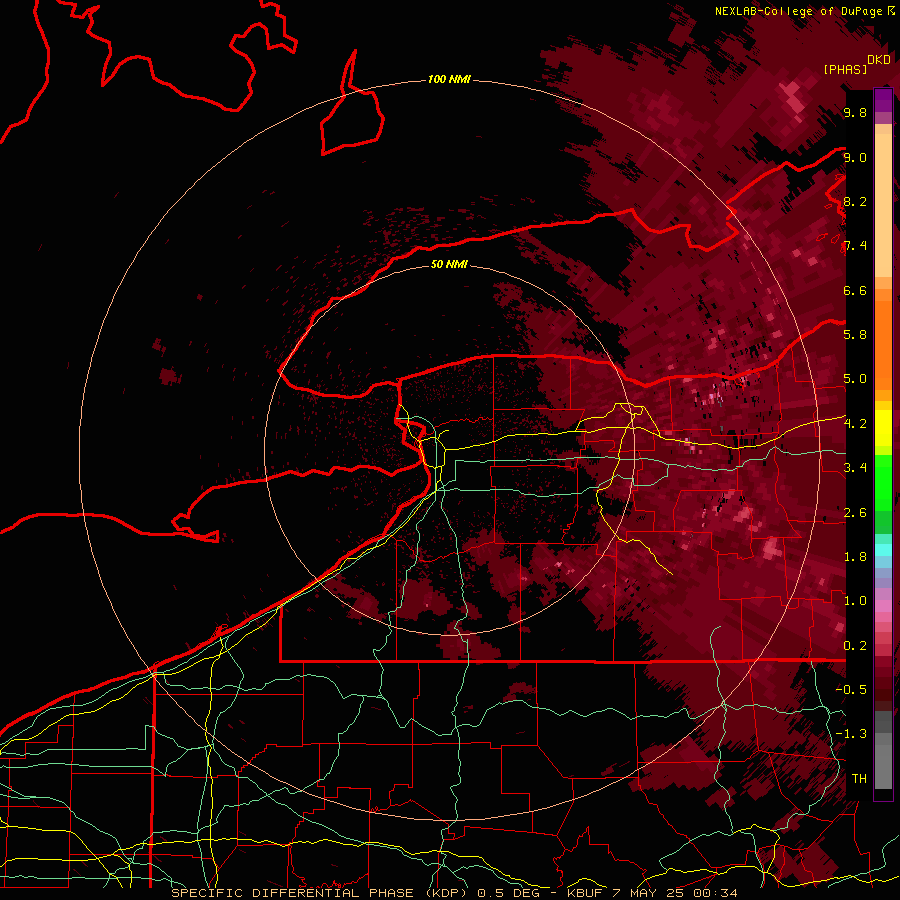900x900 pixels.
Task: Click the 3.4 value on the color scale
Action: [855, 468]
